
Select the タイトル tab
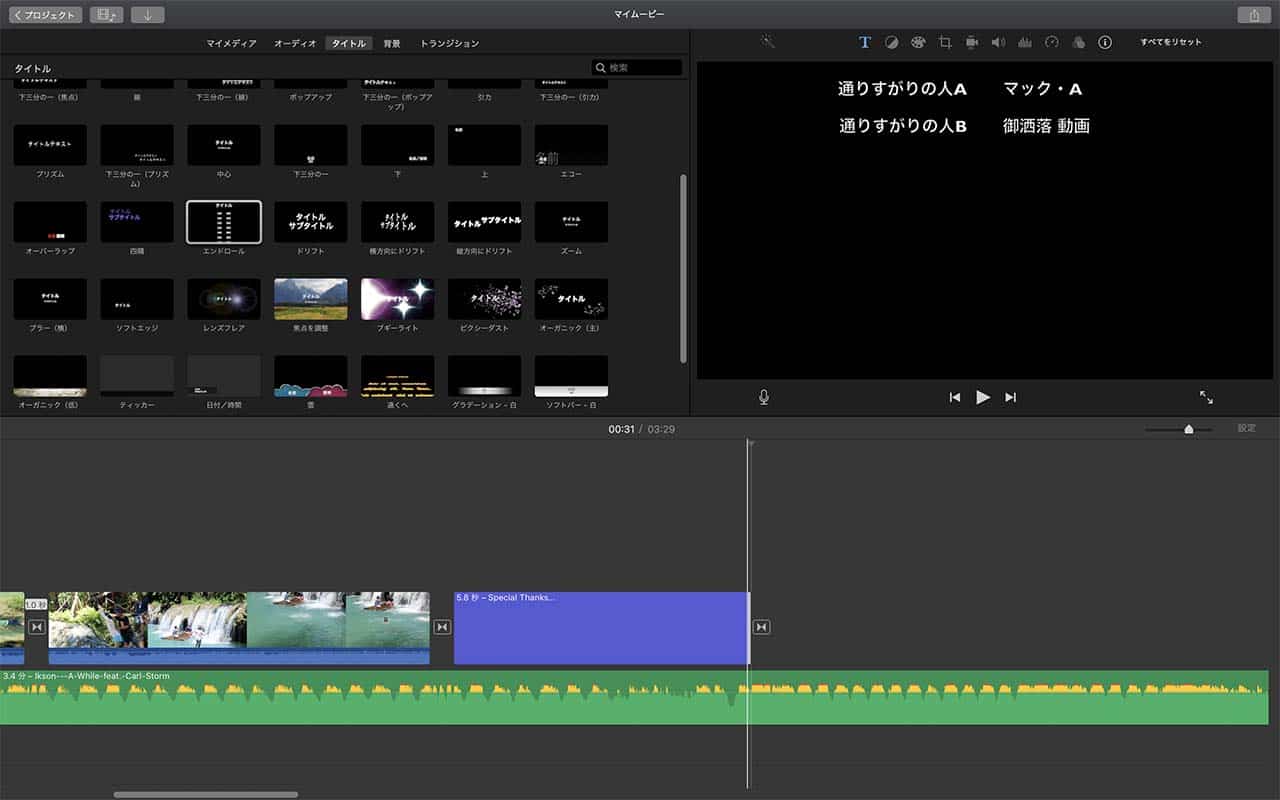tap(349, 43)
